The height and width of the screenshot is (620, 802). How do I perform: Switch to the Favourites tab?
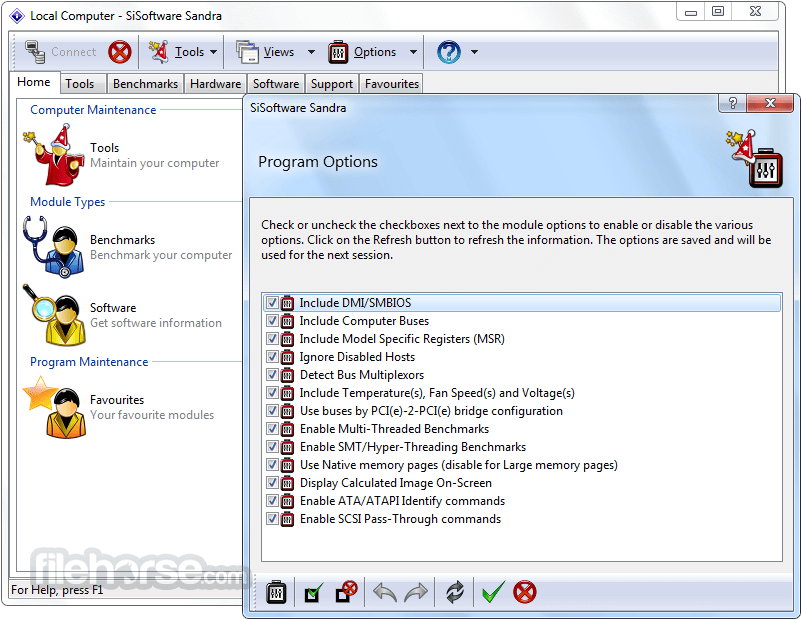click(392, 84)
